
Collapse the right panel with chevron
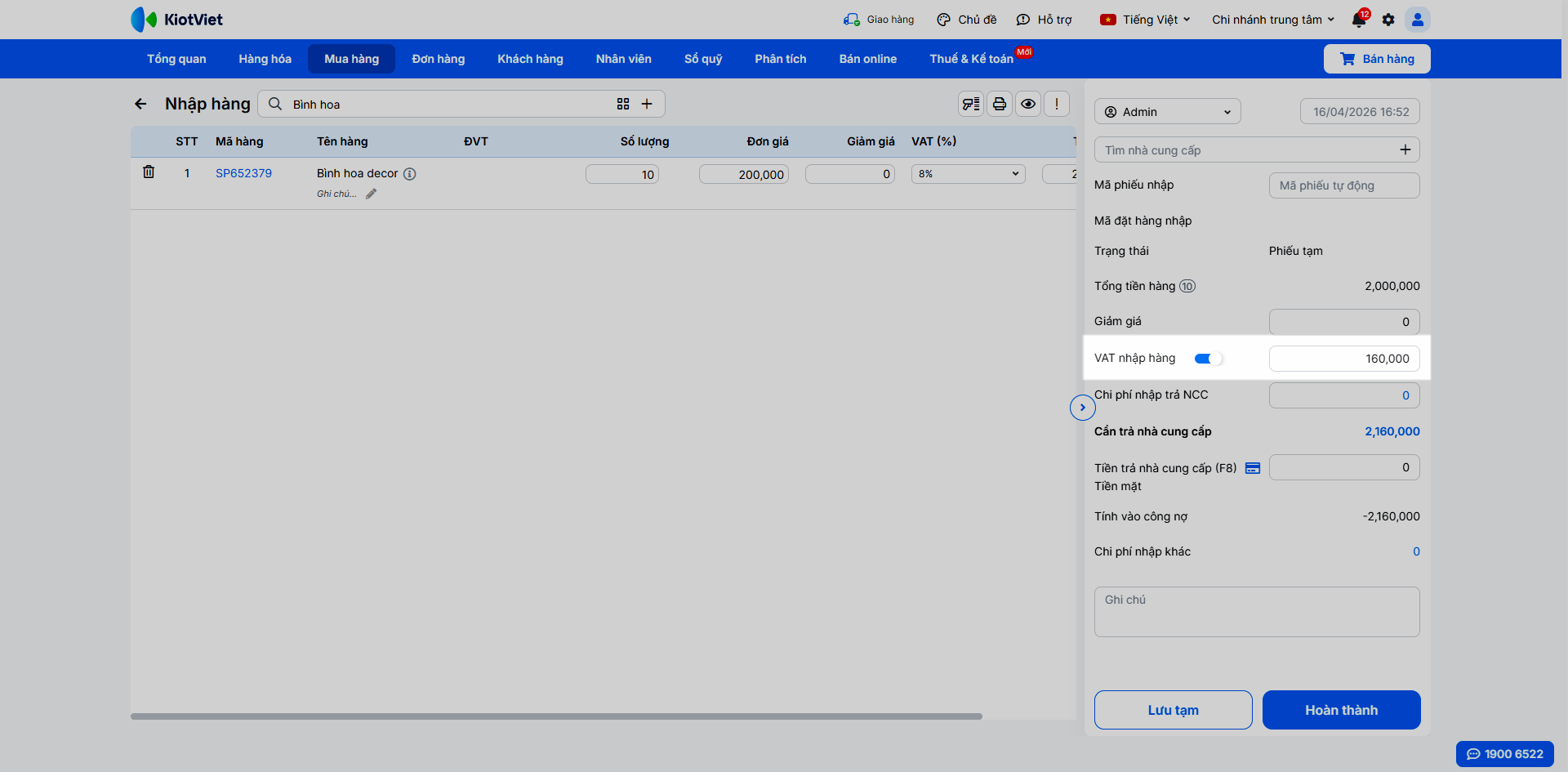pos(1083,408)
